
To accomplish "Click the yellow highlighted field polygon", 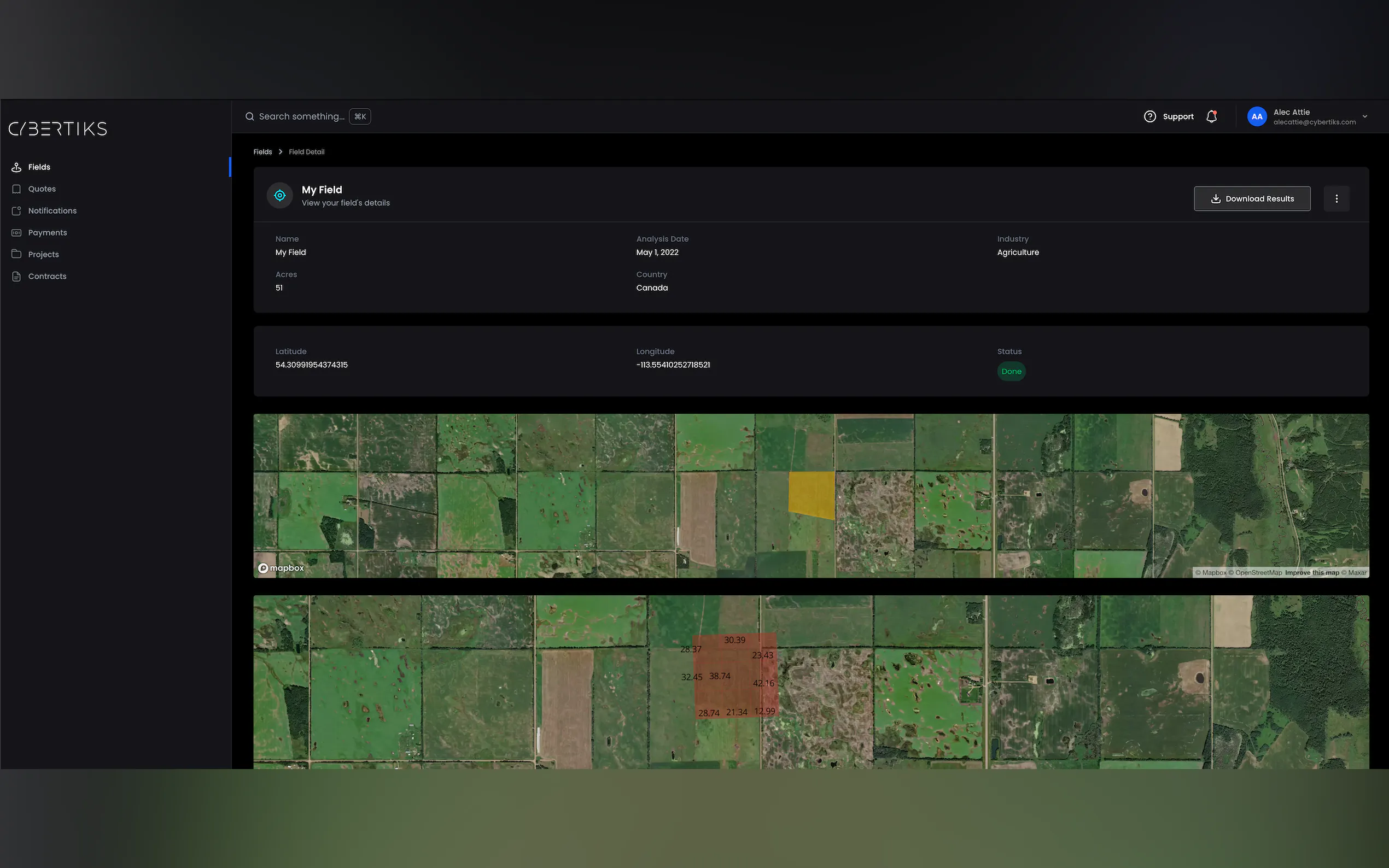I will coord(811,493).
